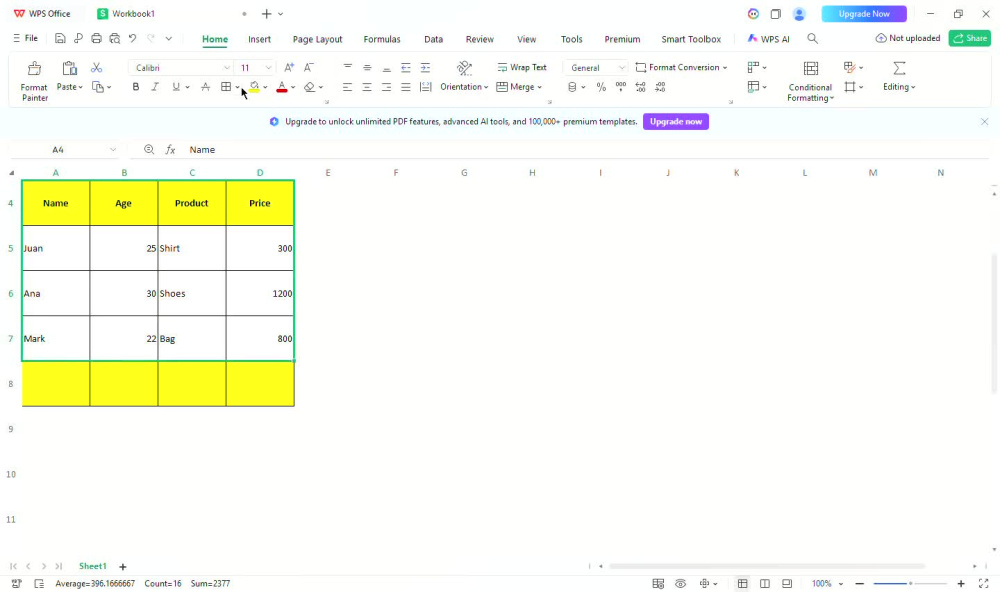Screen dimensions: 1000x592
Task: Open the Name Box A4 dropdown
Action: [x=113, y=149]
